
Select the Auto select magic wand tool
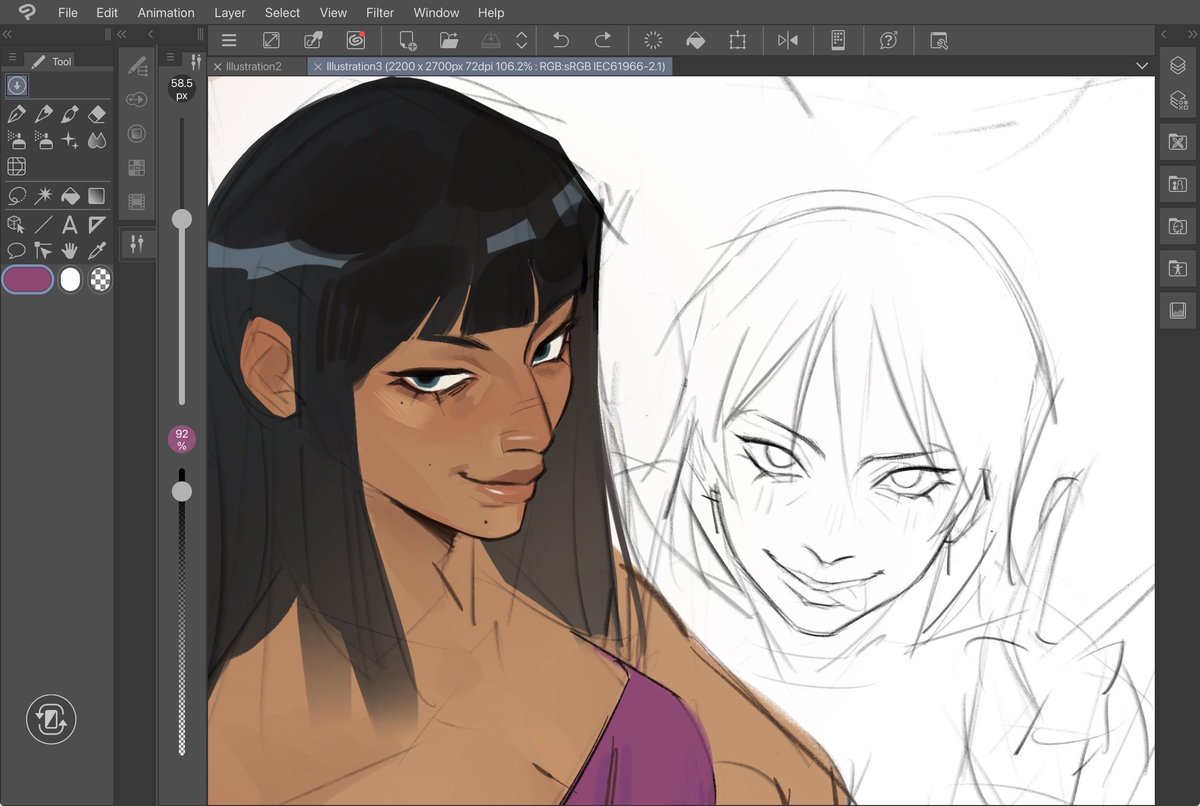(43, 196)
